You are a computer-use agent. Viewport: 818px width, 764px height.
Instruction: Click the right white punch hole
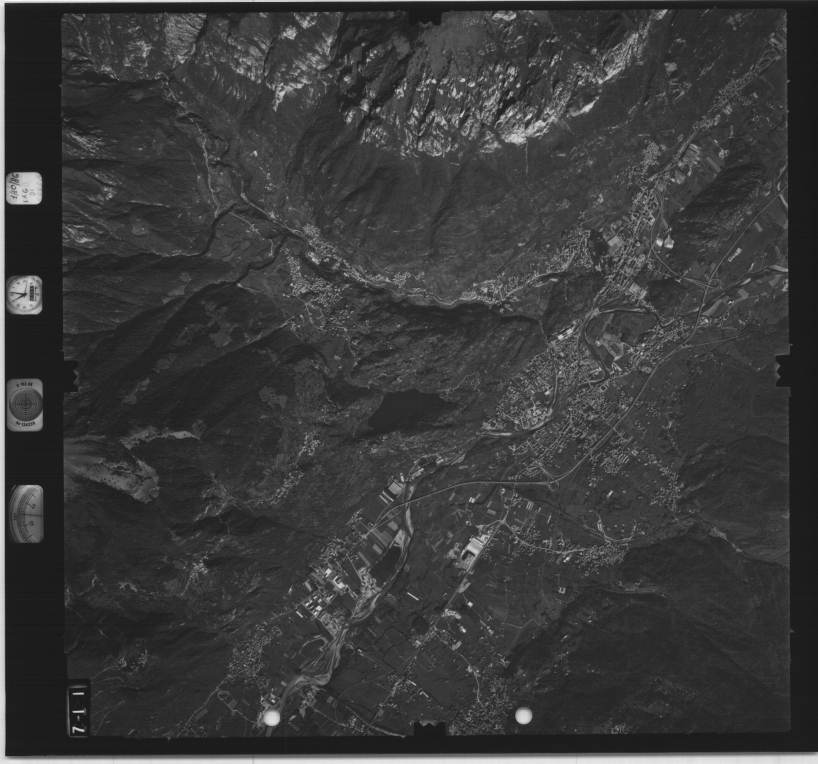(x=523, y=715)
